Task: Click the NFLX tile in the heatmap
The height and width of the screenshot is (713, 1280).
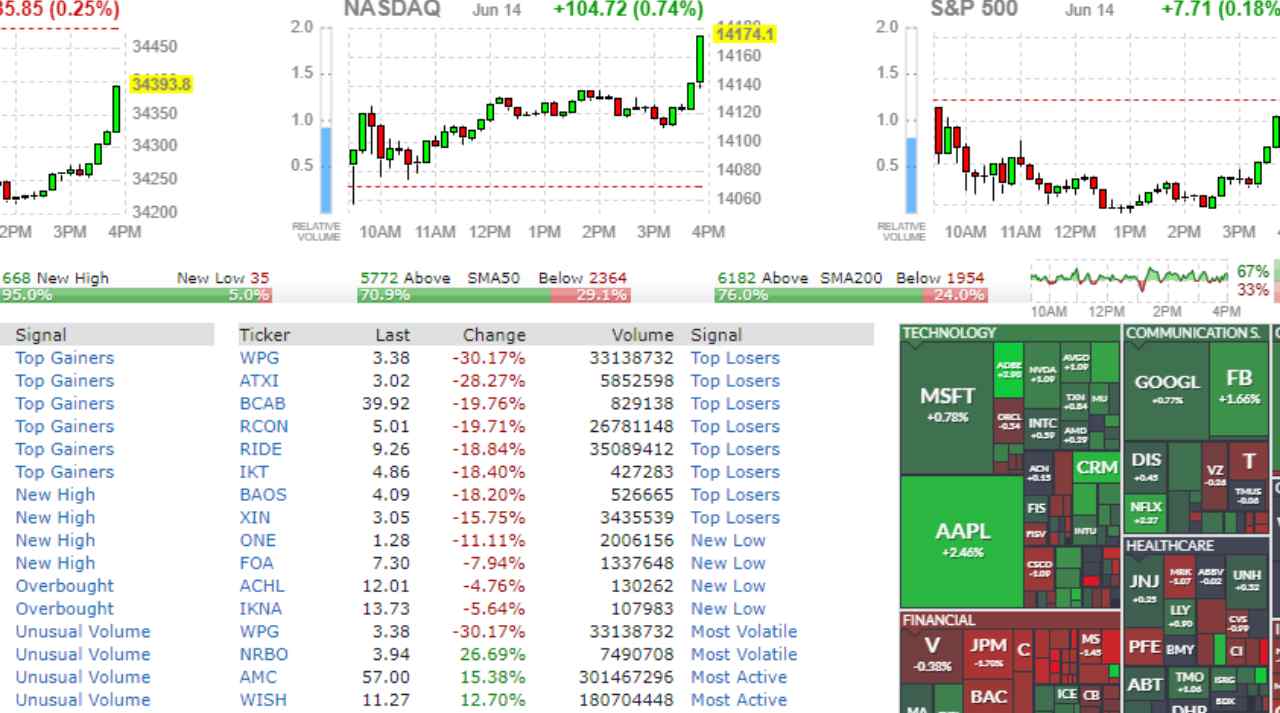Action: pyautogui.click(x=1145, y=512)
